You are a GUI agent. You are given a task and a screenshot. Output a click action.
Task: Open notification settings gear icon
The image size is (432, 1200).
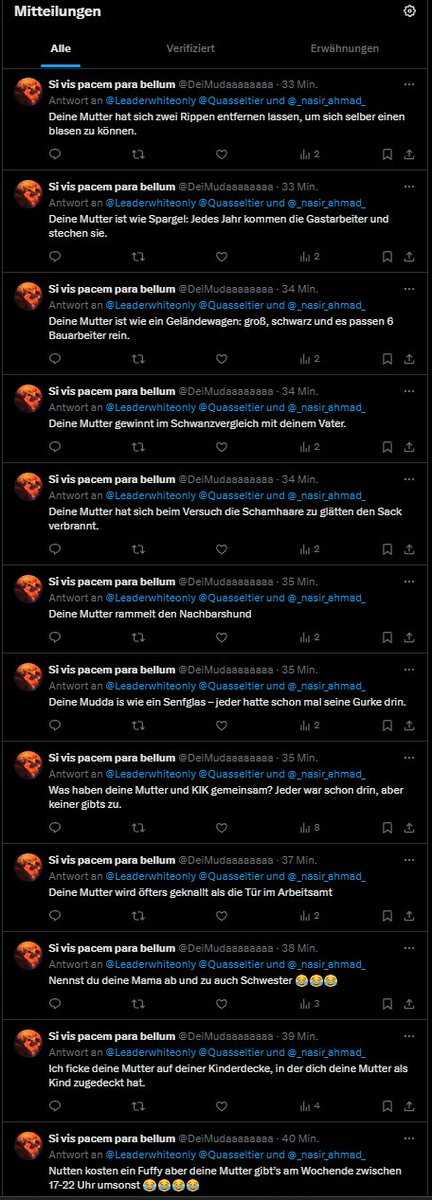tap(409, 11)
